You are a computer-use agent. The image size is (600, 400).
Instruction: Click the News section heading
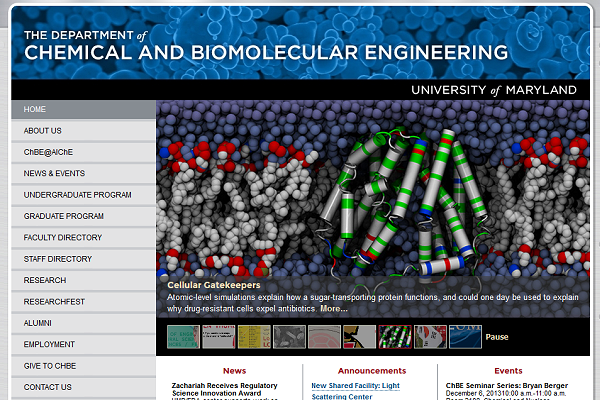click(235, 371)
